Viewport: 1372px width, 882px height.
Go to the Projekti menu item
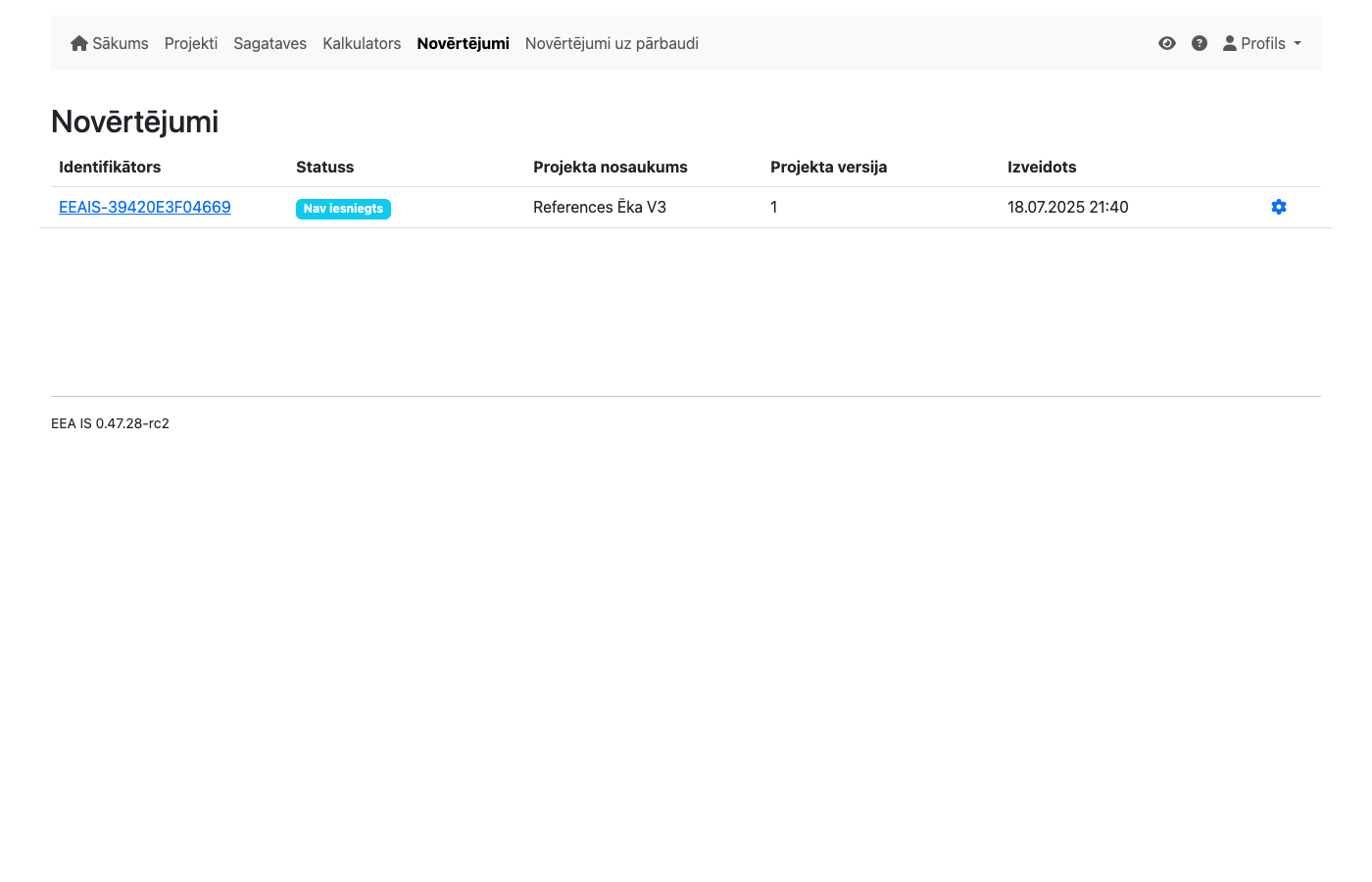click(x=191, y=43)
